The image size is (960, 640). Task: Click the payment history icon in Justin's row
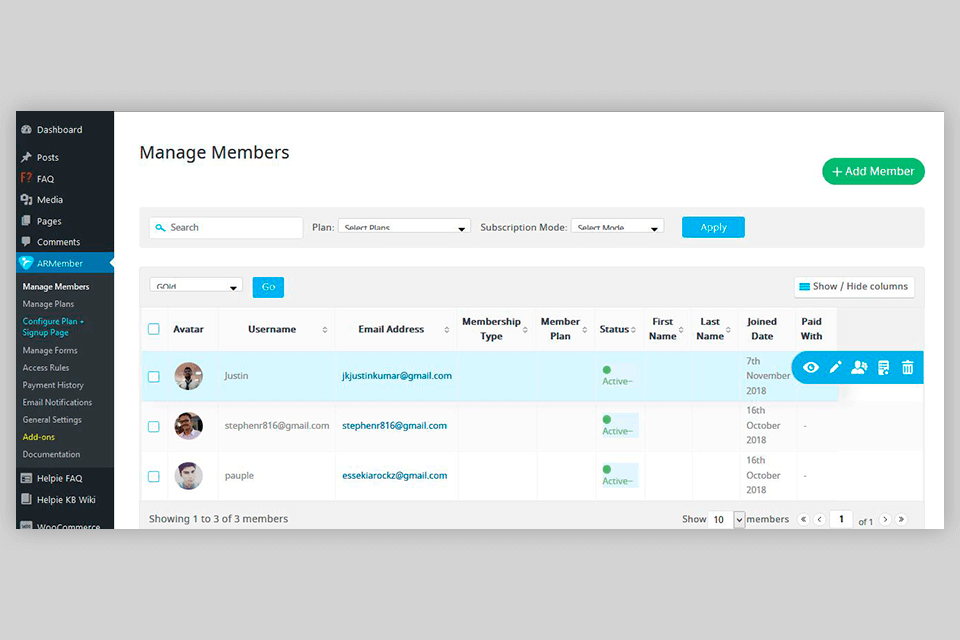(884, 368)
